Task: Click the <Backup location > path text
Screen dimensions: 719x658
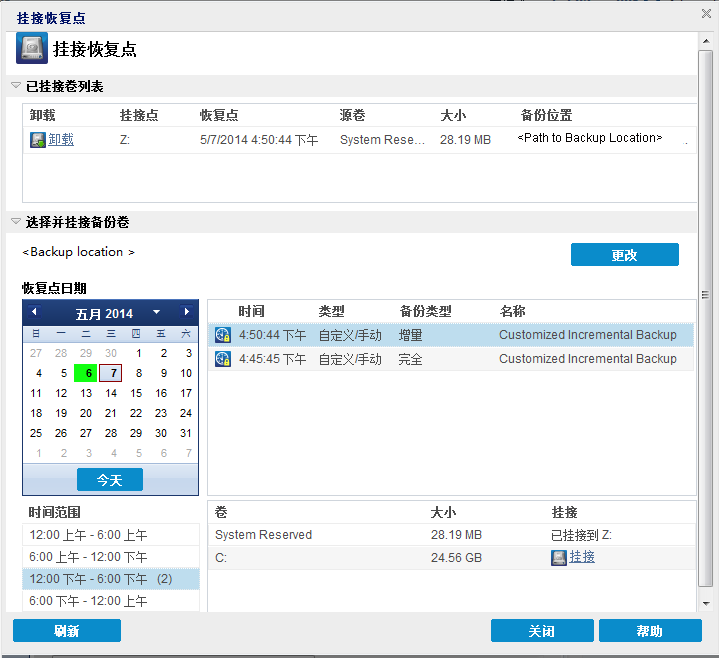Action: [x=78, y=252]
